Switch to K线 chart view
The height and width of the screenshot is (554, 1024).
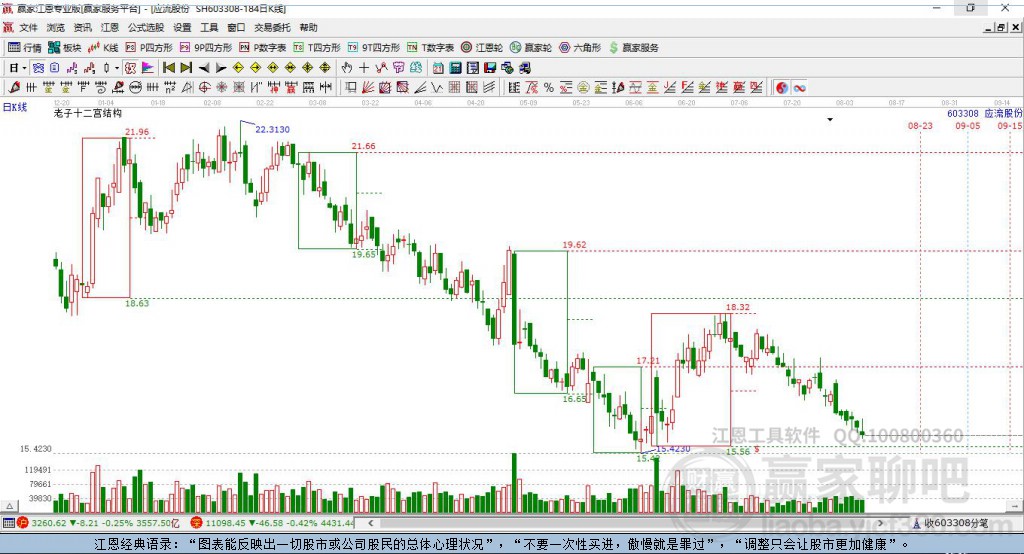(103, 48)
